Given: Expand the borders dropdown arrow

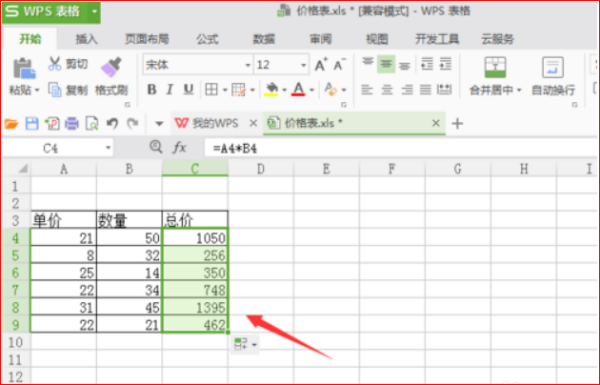Looking at the screenshot, I should click(x=225, y=90).
